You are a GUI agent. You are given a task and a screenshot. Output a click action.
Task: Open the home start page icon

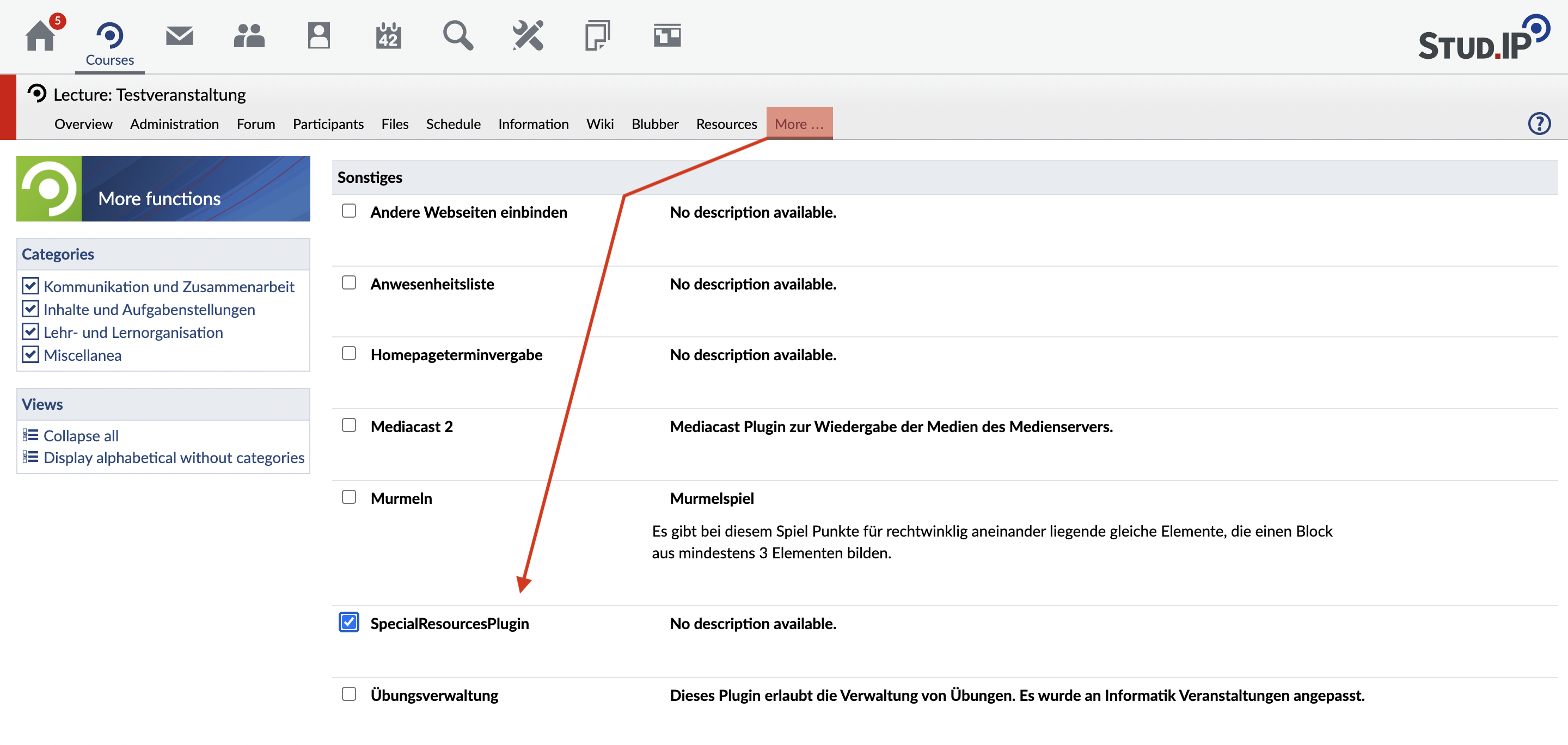[41, 36]
